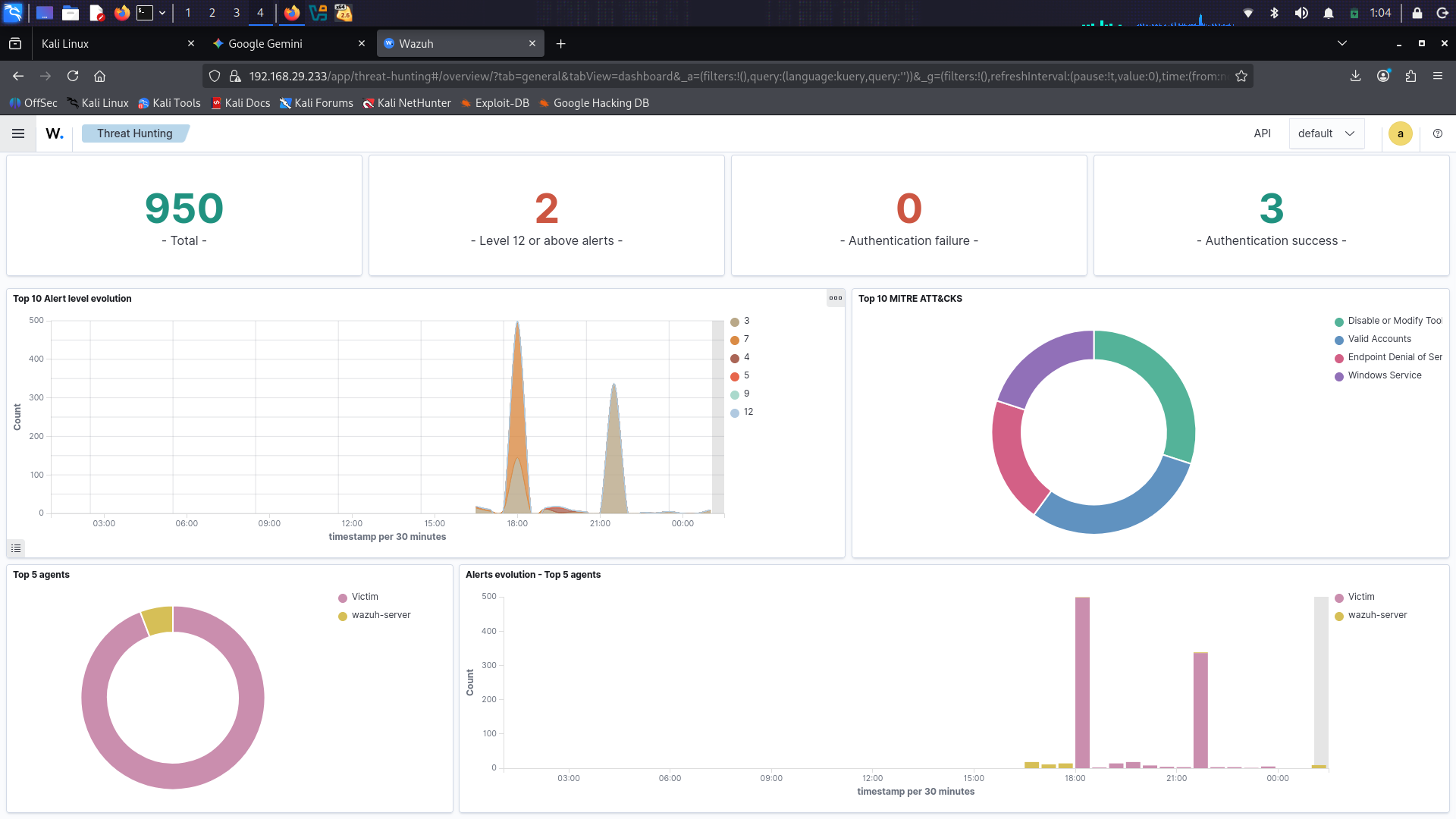1456x819 pixels.
Task: Open Alert level evolution panel options menu
Action: (x=835, y=298)
